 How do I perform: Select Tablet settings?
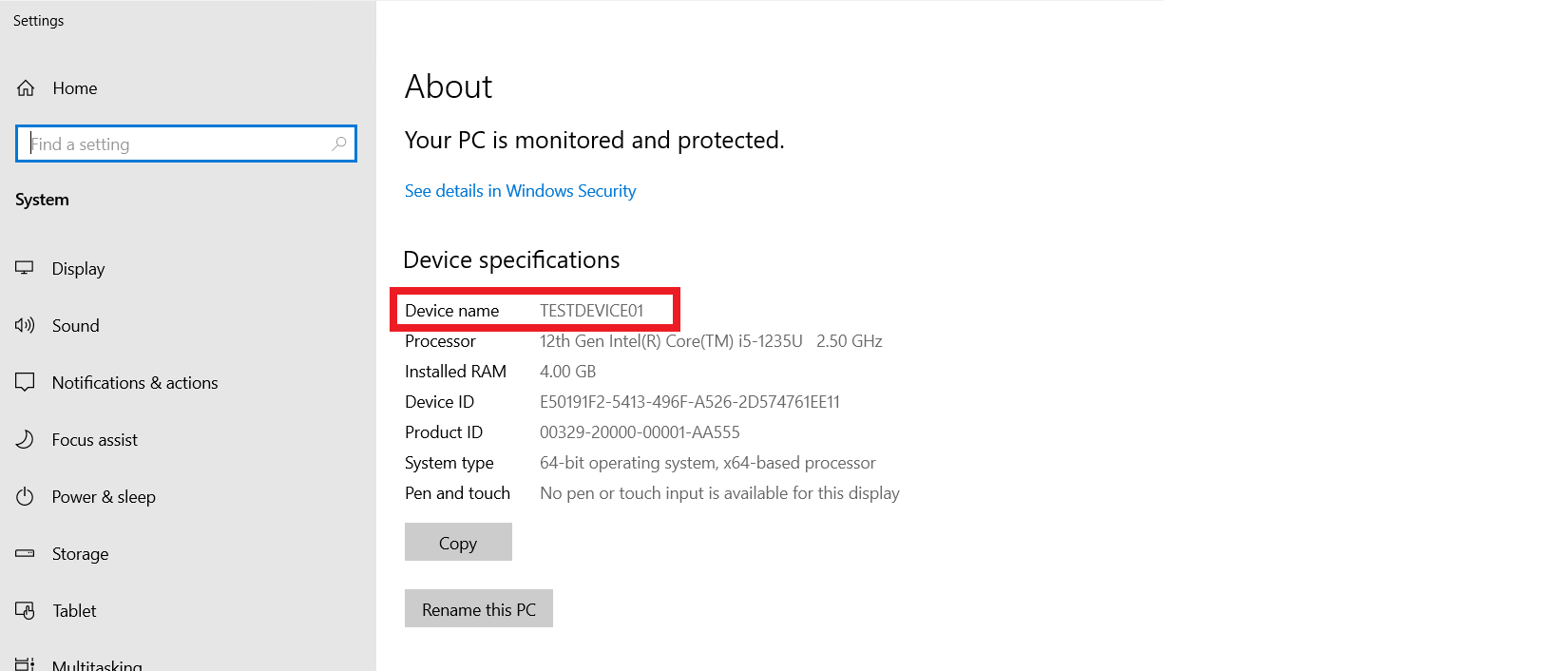[x=74, y=610]
